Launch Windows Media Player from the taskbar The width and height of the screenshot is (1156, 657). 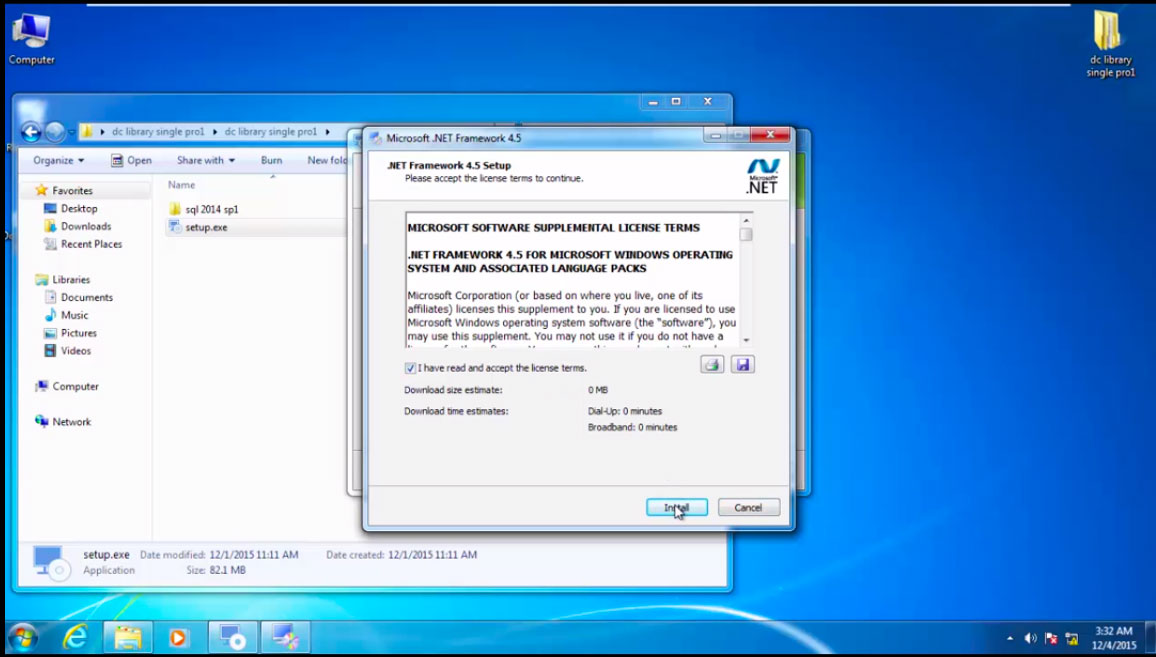[178, 636]
